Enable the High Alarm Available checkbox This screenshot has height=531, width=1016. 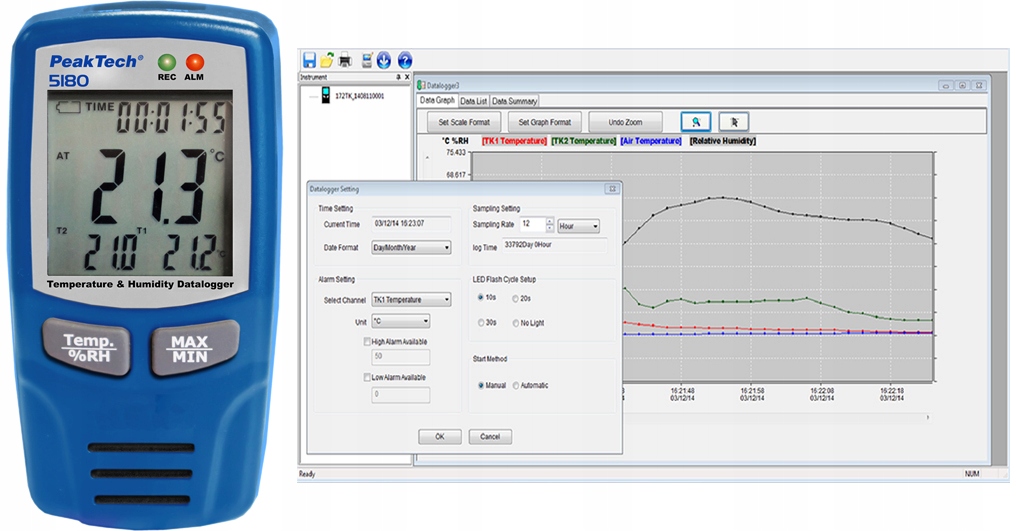tap(368, 341)
